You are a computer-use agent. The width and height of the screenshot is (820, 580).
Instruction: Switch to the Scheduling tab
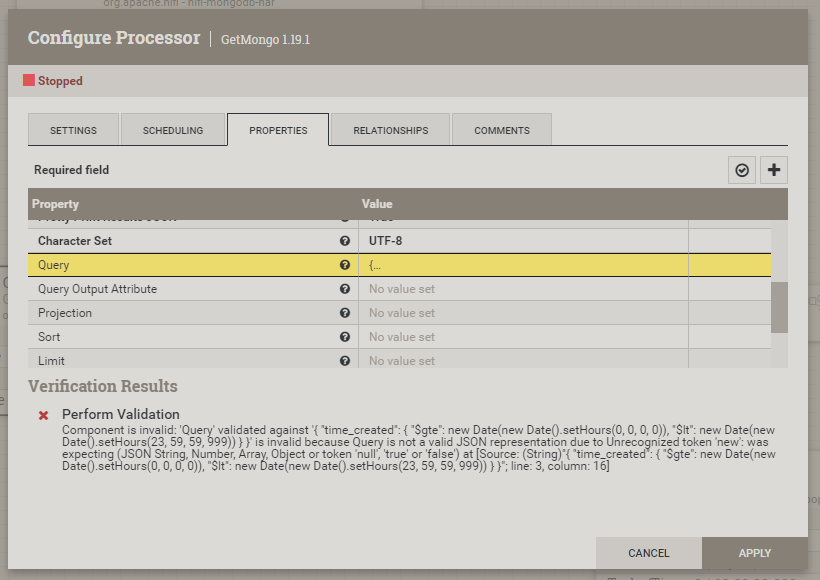click(x=175, y=129)
